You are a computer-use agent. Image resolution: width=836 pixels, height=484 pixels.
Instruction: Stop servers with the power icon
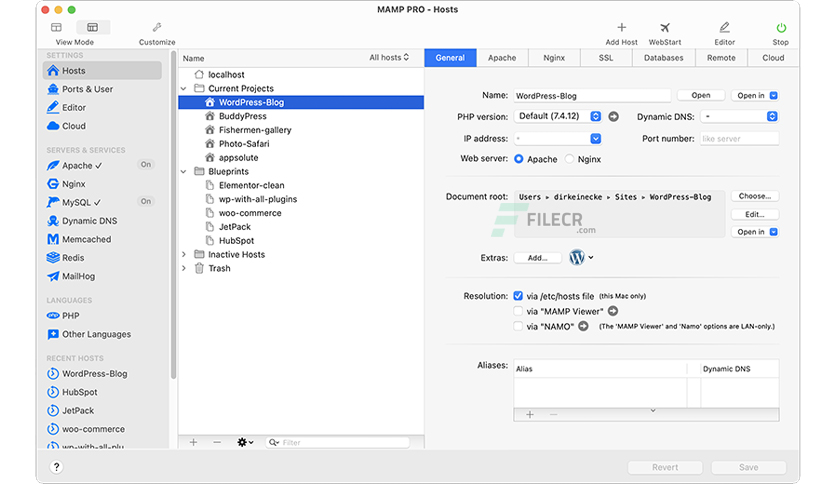(x=781, y=28)
